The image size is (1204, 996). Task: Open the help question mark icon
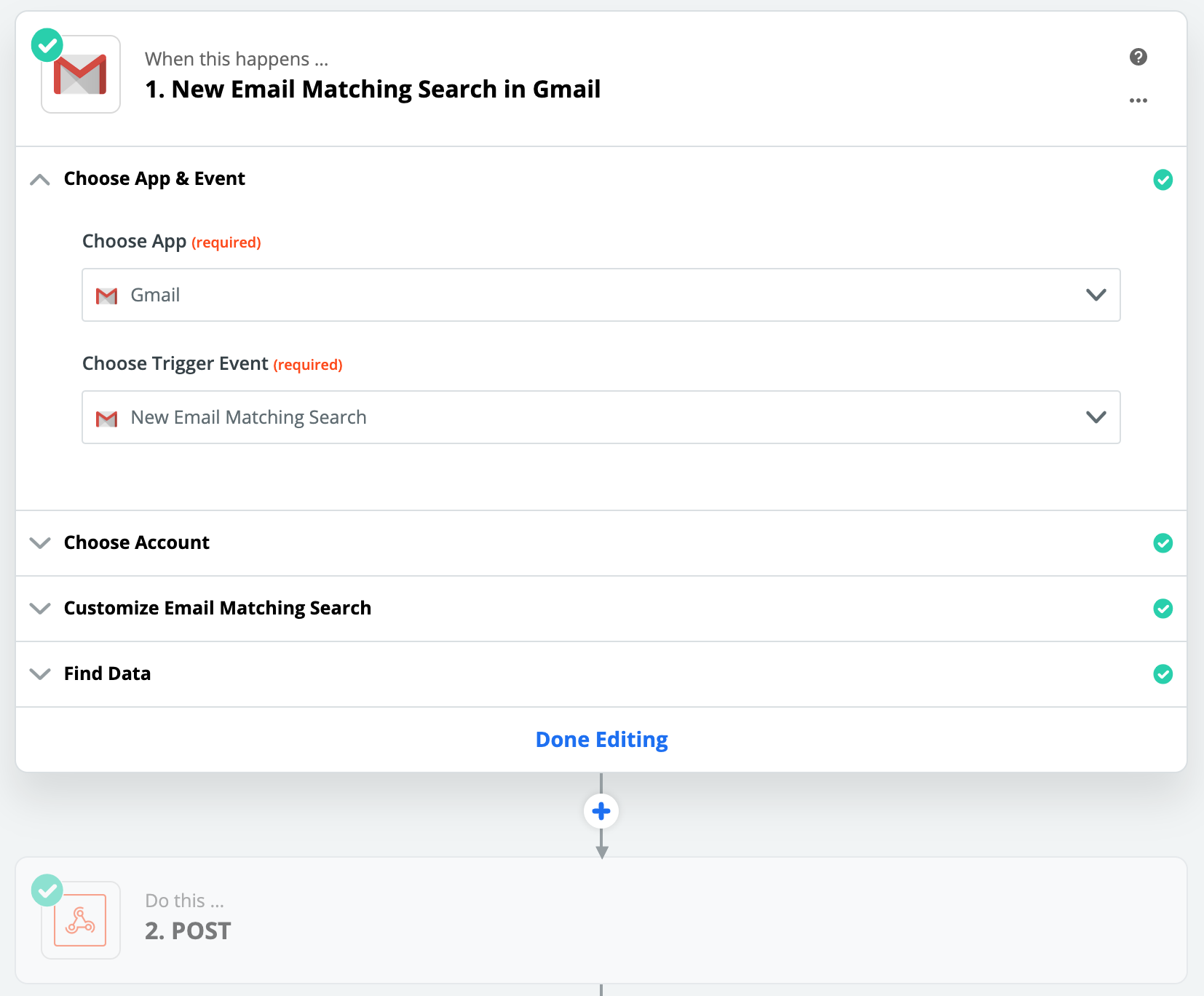[1138, 57]
